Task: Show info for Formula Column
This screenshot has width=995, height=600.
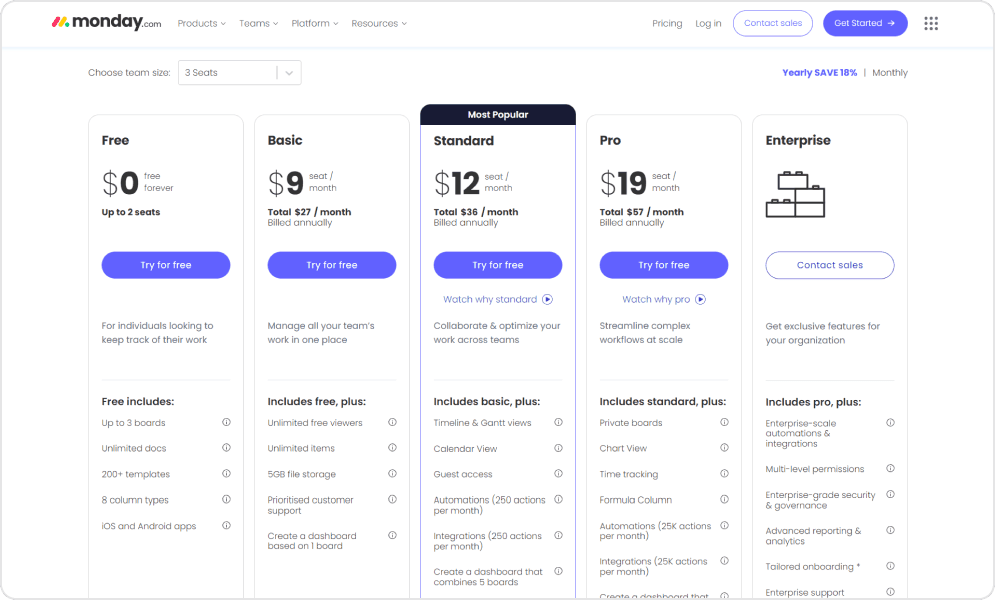Action: (724, 500)
